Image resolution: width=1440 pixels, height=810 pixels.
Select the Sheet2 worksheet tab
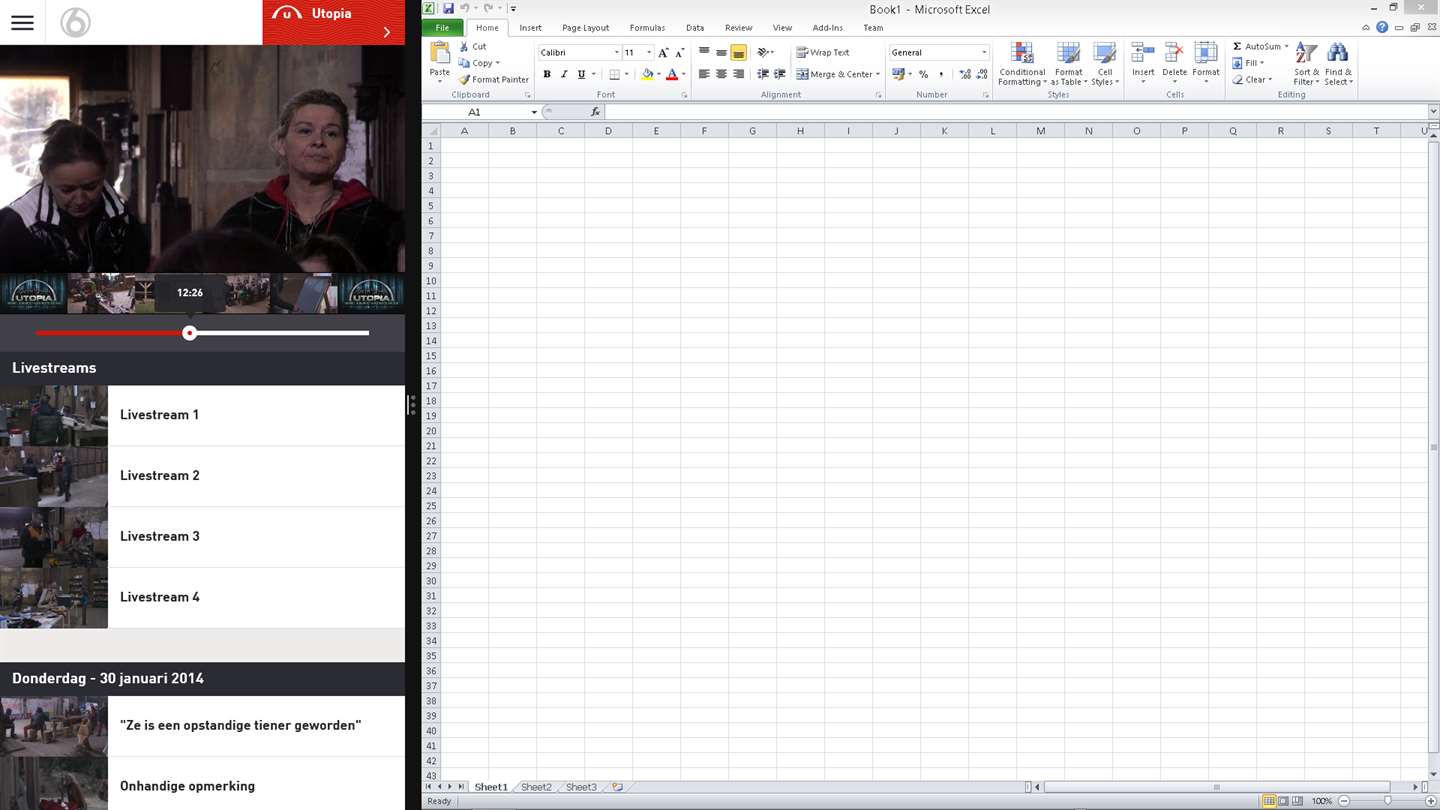click(x=536, y=787)
